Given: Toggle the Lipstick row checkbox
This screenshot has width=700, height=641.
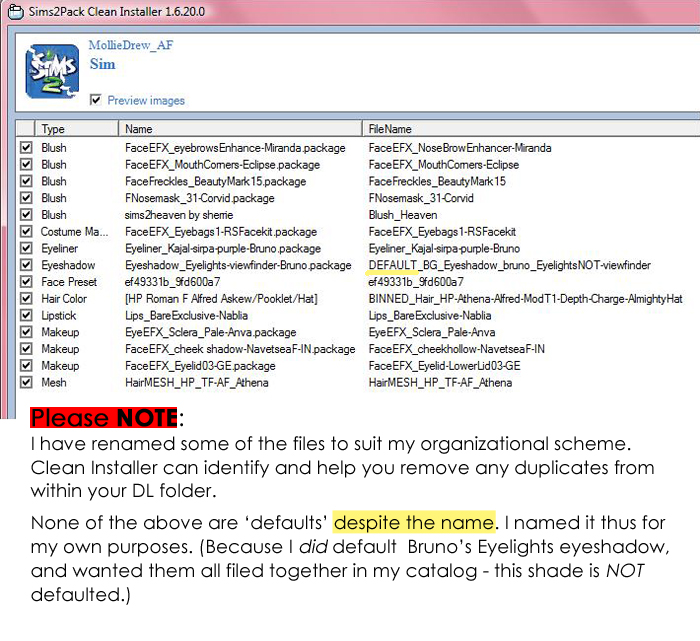Looking at the screenshot, I should point(26,315).
